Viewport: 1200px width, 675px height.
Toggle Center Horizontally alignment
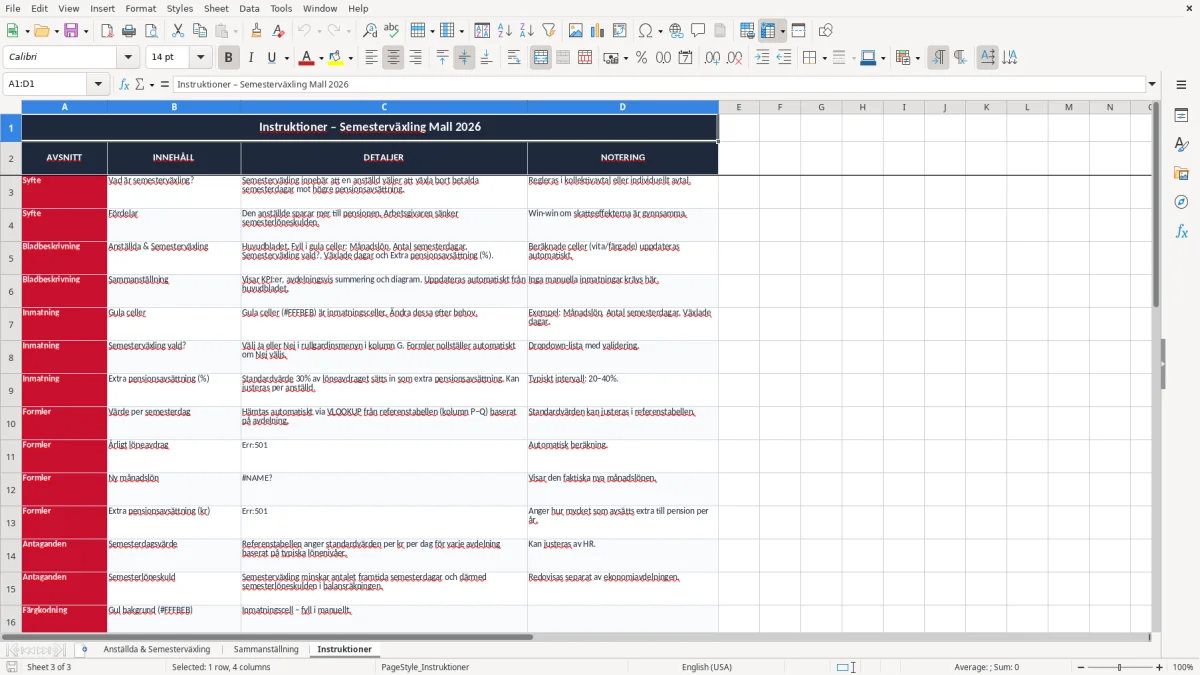point(393,58)
